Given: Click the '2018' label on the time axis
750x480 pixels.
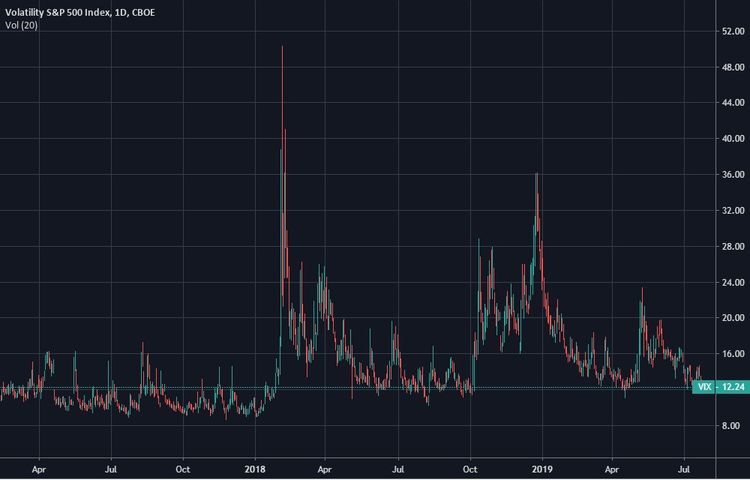Looking at the screenshot, I should click(x=255, y=469).
